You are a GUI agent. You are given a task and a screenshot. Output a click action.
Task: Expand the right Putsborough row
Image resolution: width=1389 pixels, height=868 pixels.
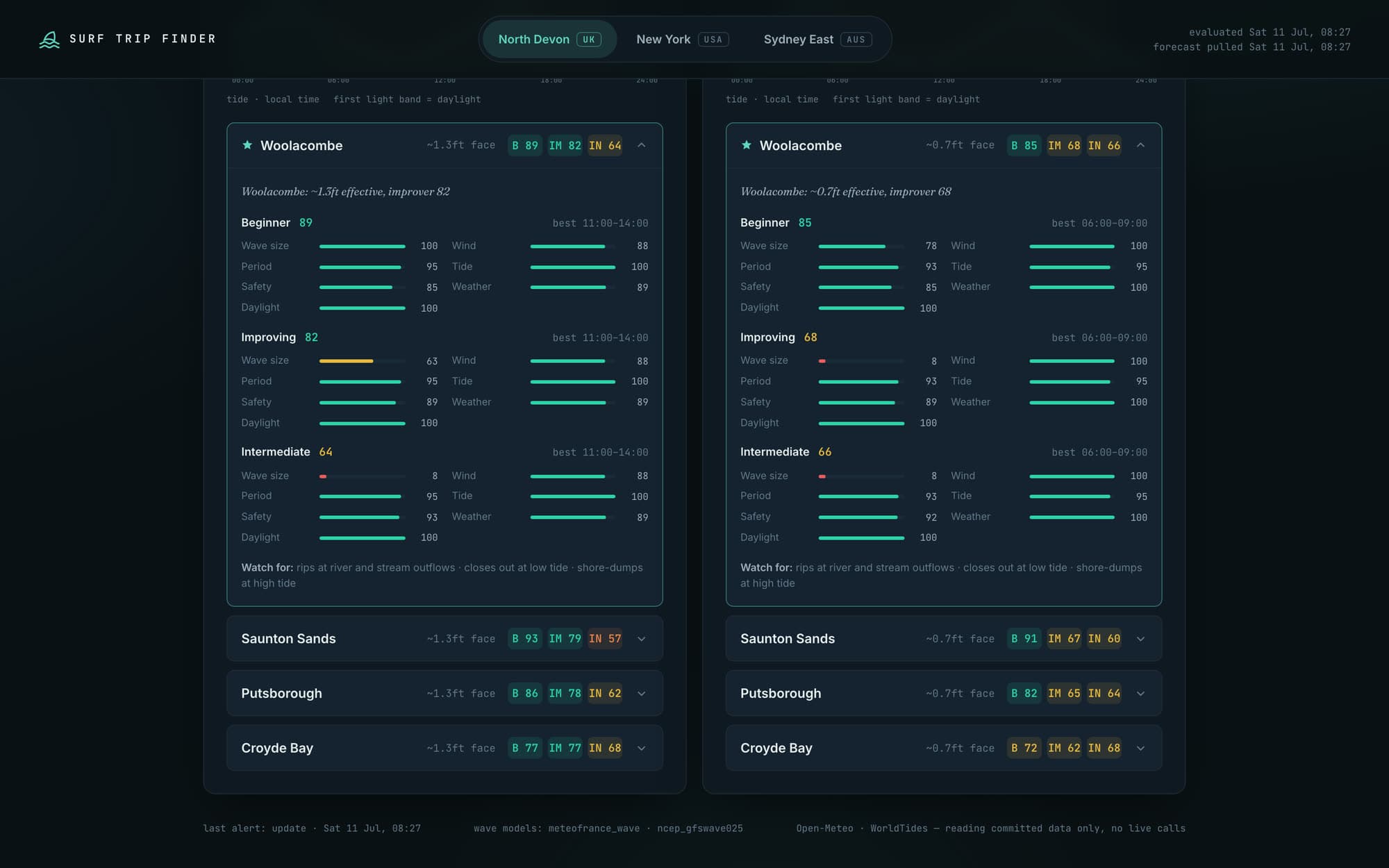pos(944,693)
